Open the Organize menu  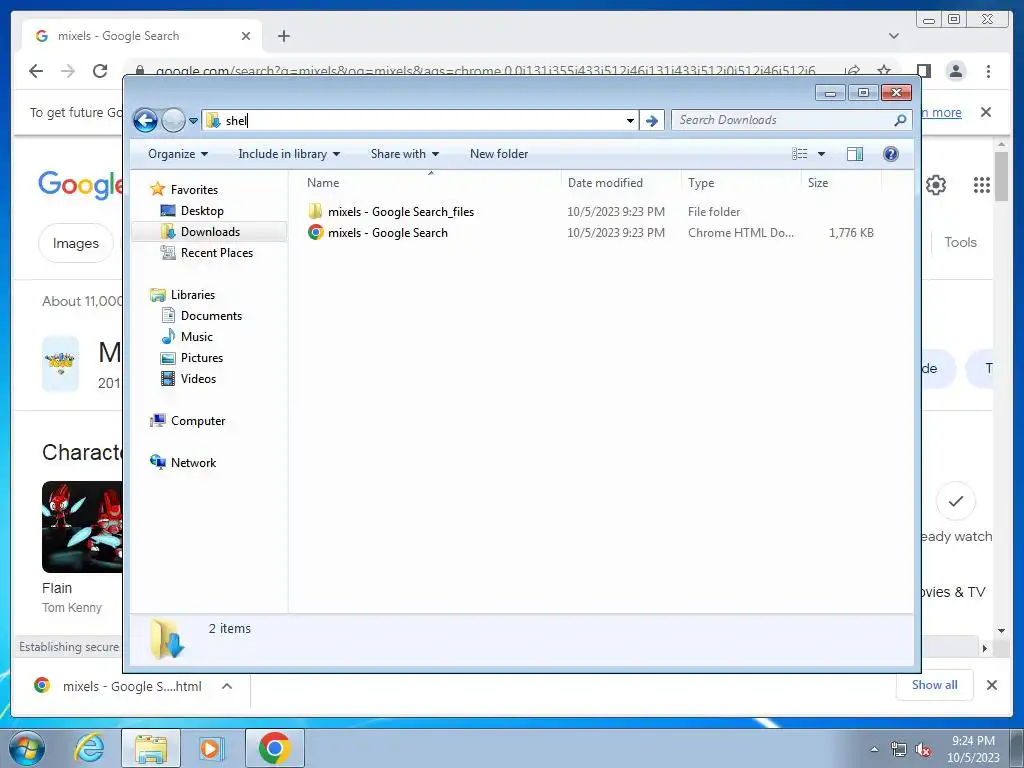click(x=178, y=154)
